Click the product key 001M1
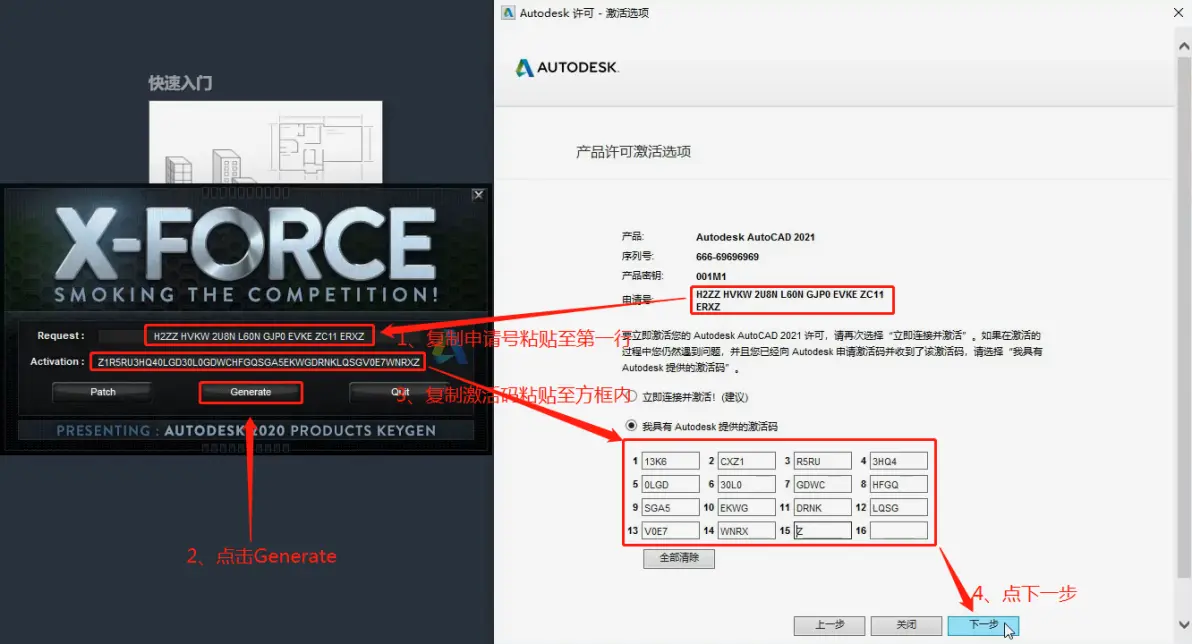Image resolution: width=1192 pixels, height=644 pixels. click(711, 276)
